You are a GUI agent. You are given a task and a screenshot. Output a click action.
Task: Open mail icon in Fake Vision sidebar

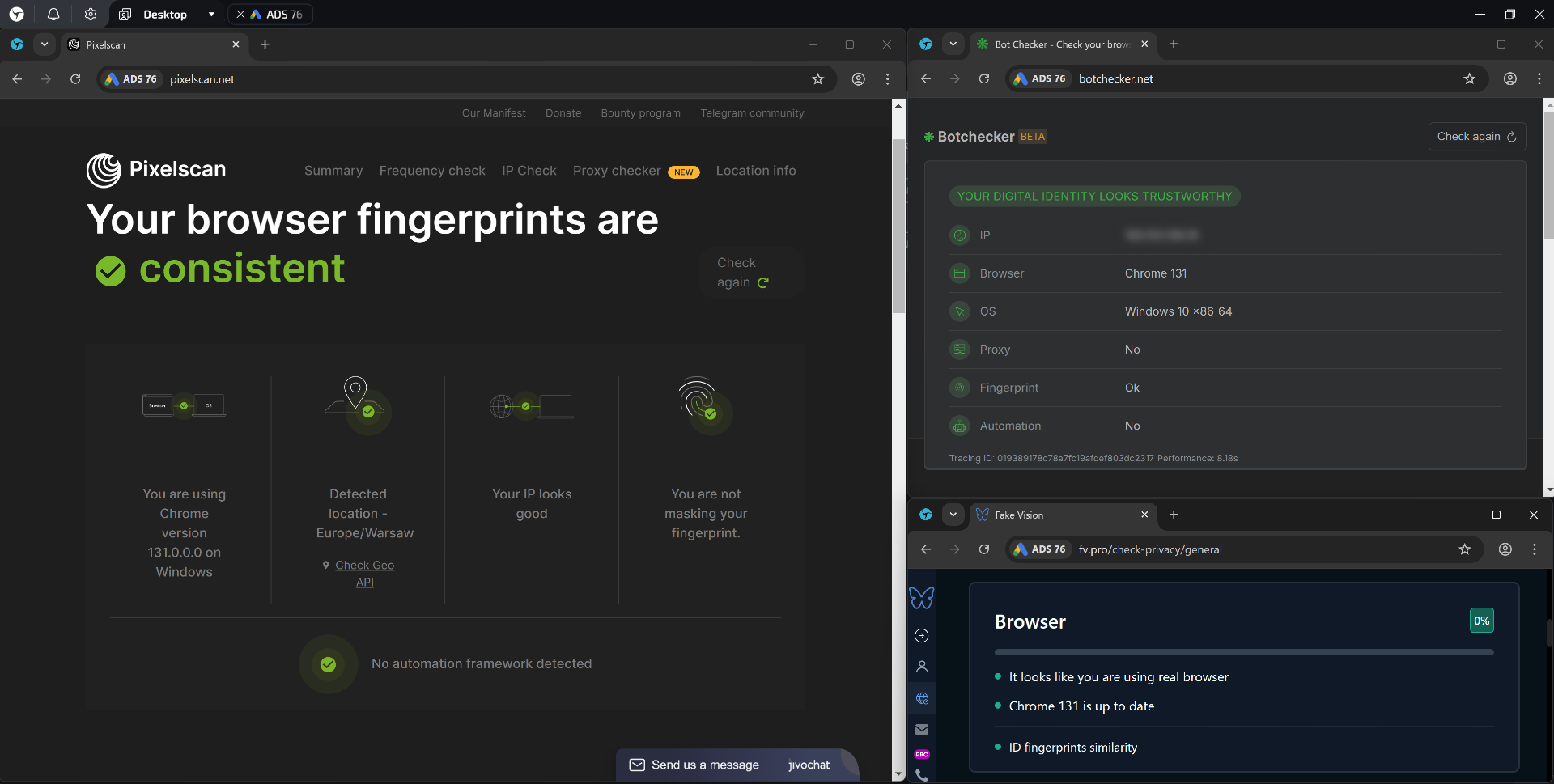click(922, 730)
